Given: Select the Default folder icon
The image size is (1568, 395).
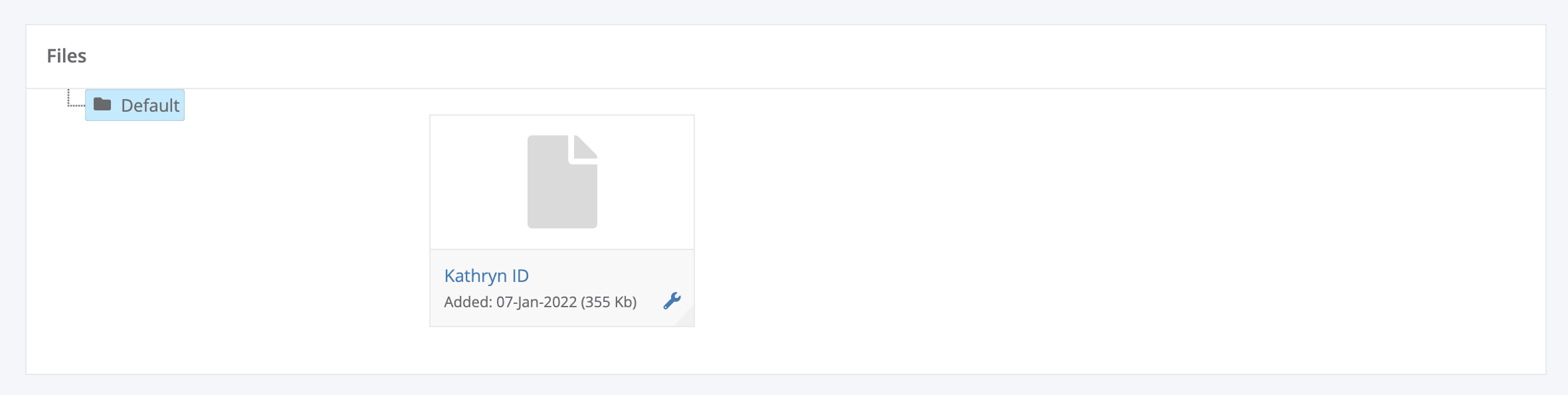Looking at the screenshot, I should point(102,104).
